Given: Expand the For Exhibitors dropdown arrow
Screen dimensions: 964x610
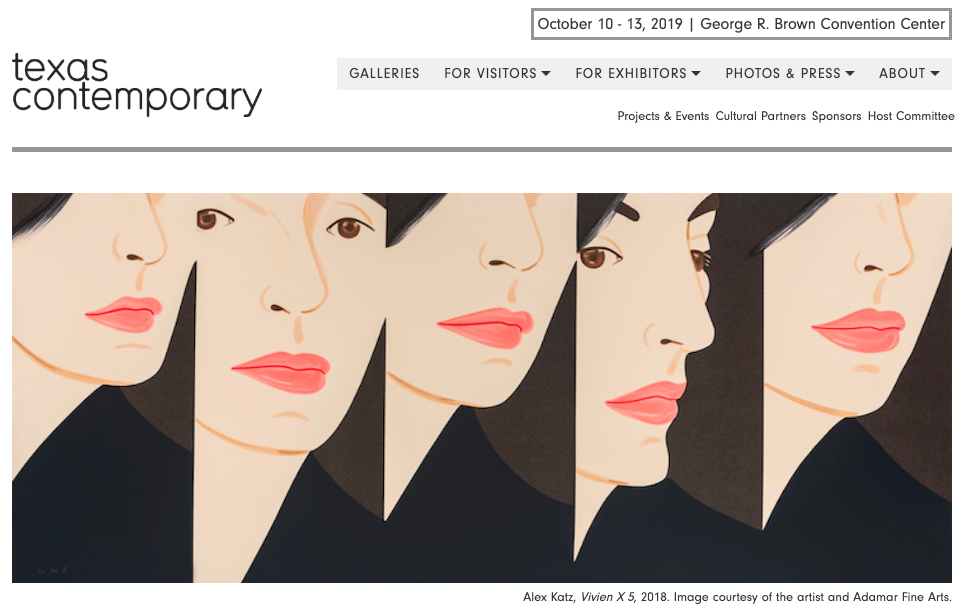Looking at the screenshot, I should (696, 73).
